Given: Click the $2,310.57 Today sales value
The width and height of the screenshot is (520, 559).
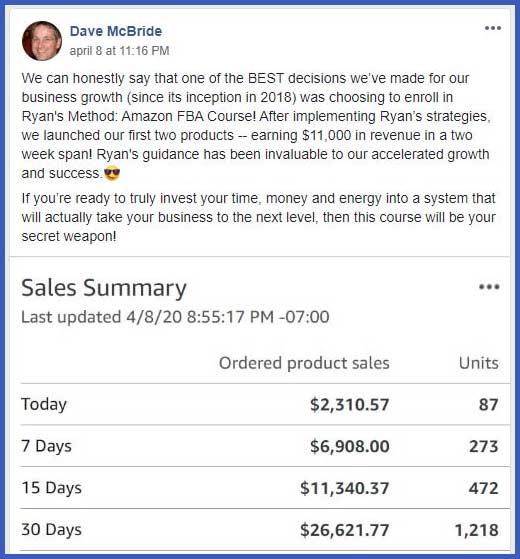Looking at the screenshot, I should (349, 405).
